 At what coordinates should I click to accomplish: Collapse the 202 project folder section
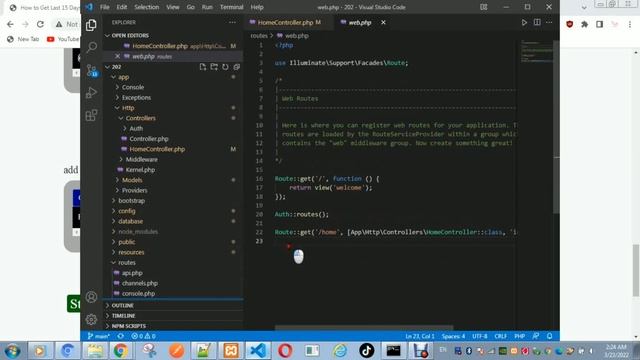116,67
